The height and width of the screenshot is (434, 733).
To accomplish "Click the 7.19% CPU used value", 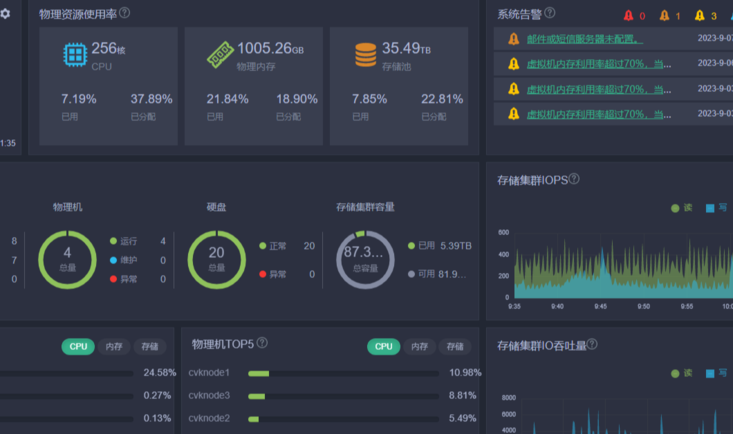I will click(79, 99).
